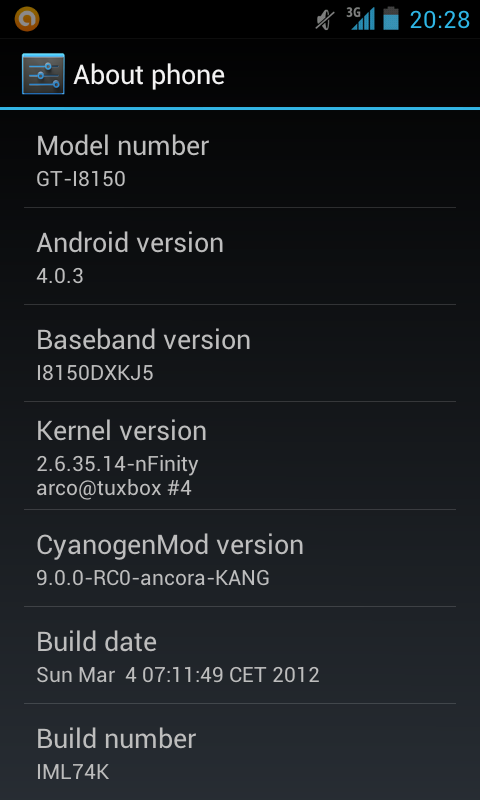
Task: Select the Baseband version entry
Action: 240,353
